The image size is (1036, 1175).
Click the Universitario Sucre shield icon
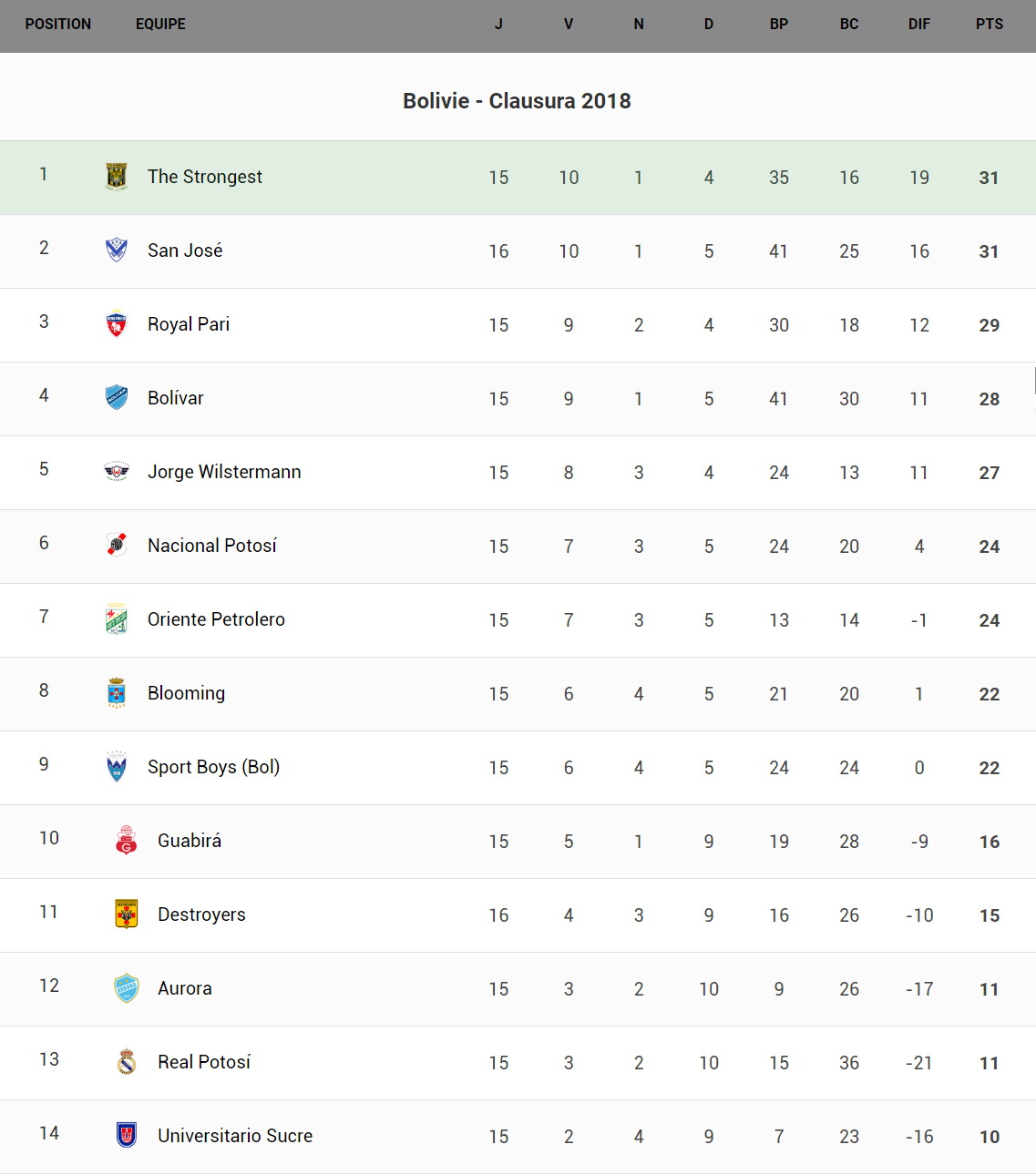pyautogui.click(x=127, y=1135)
